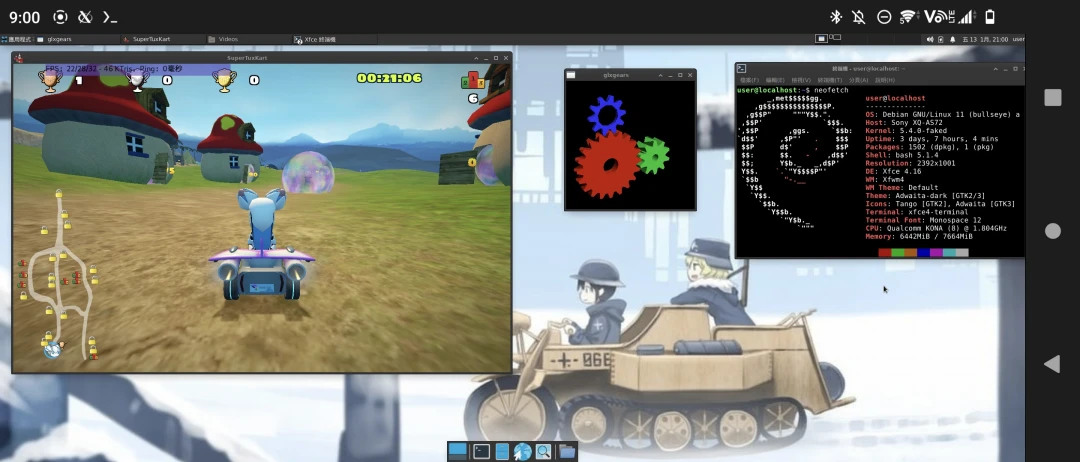Open the terminal's first menu (File)
The width and height of the screenshot is (1080, 462).
[x=750, y=79]
